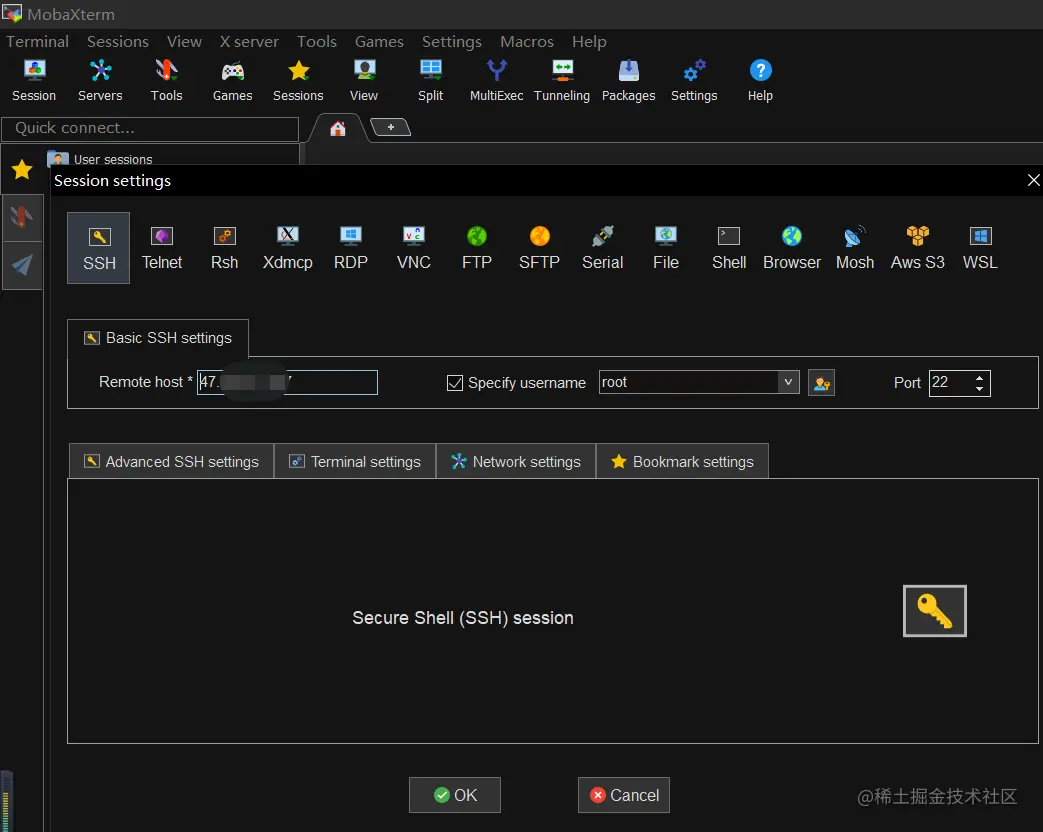Focus the Remote host field
1043x832 pixels.
287,382
